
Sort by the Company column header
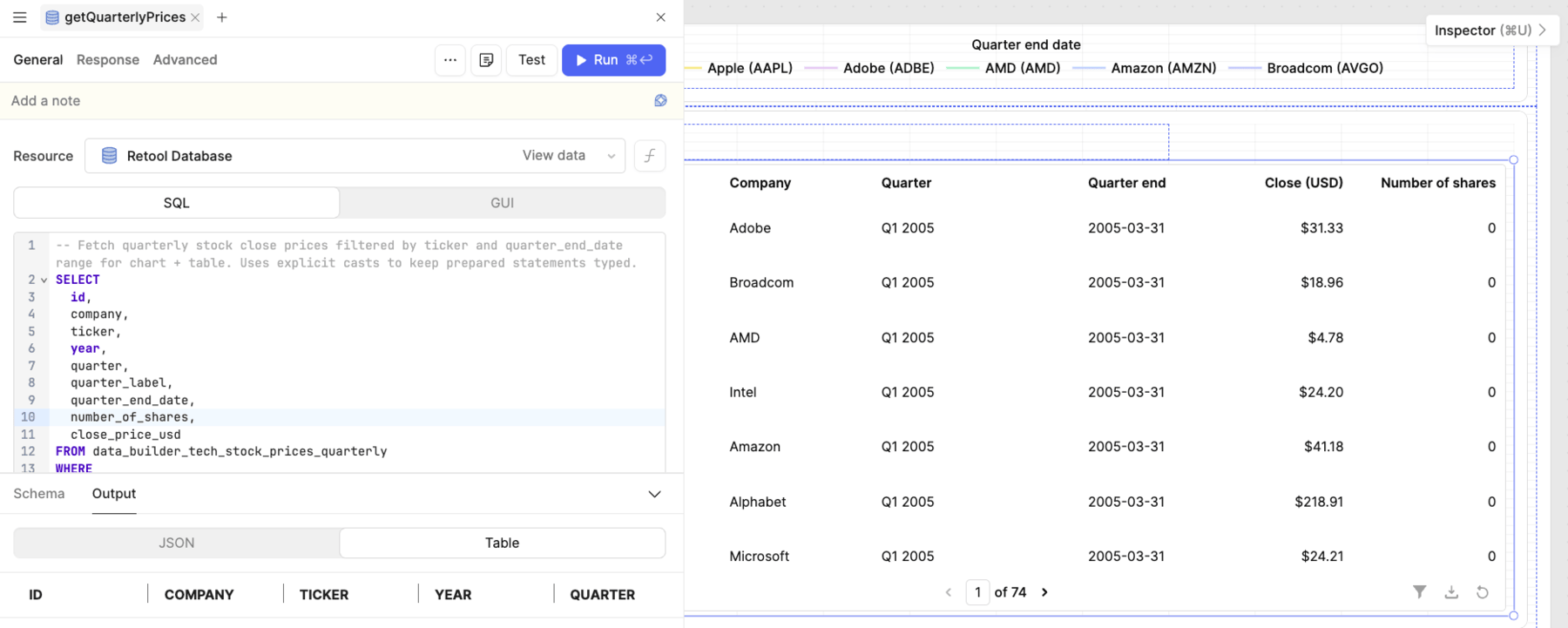pos(760,183)
